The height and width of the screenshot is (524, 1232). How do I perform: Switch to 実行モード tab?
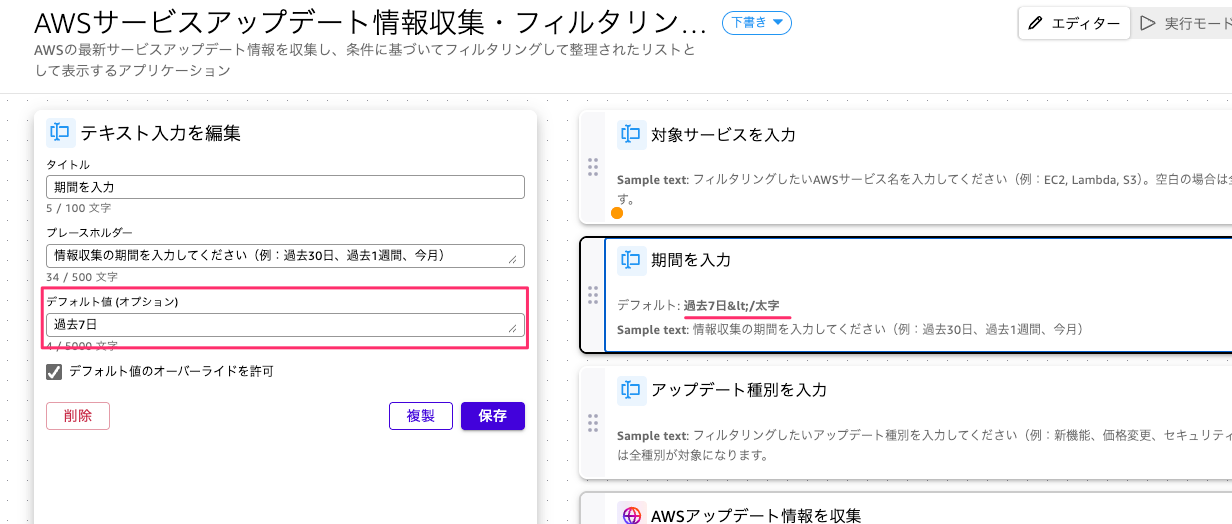(x=1186, y=23)
